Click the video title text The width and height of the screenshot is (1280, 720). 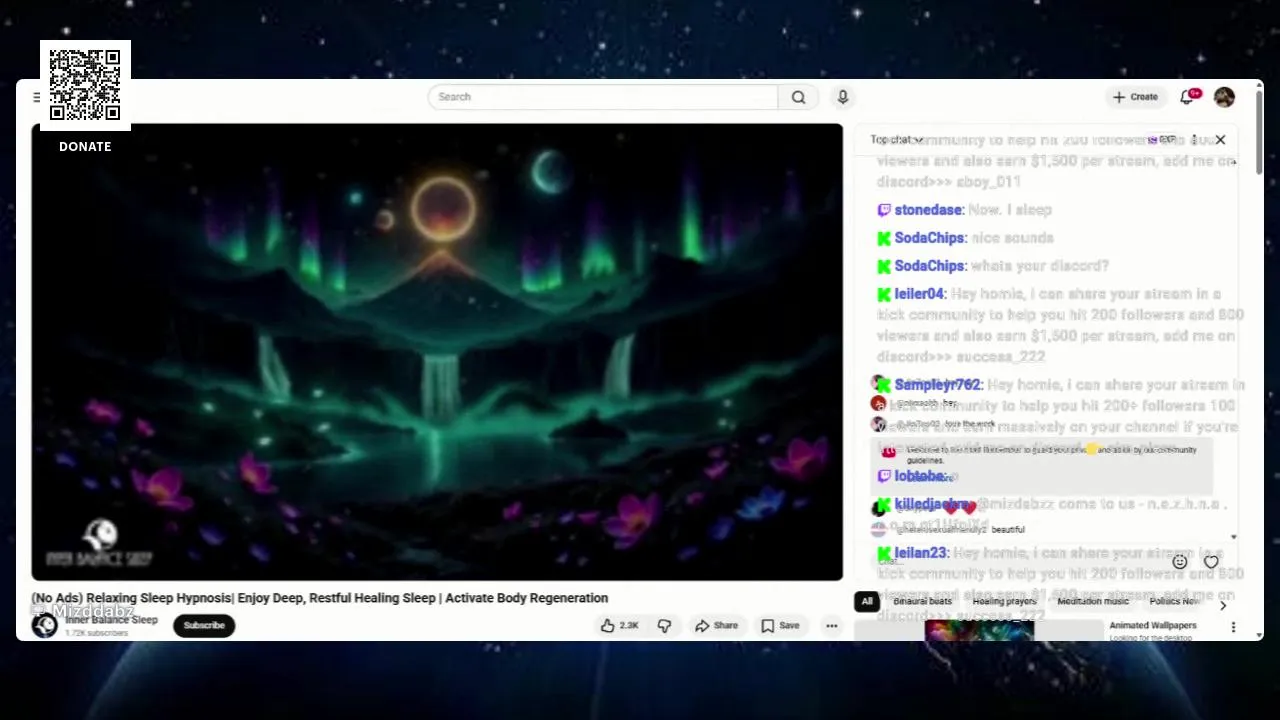[319, 598]
